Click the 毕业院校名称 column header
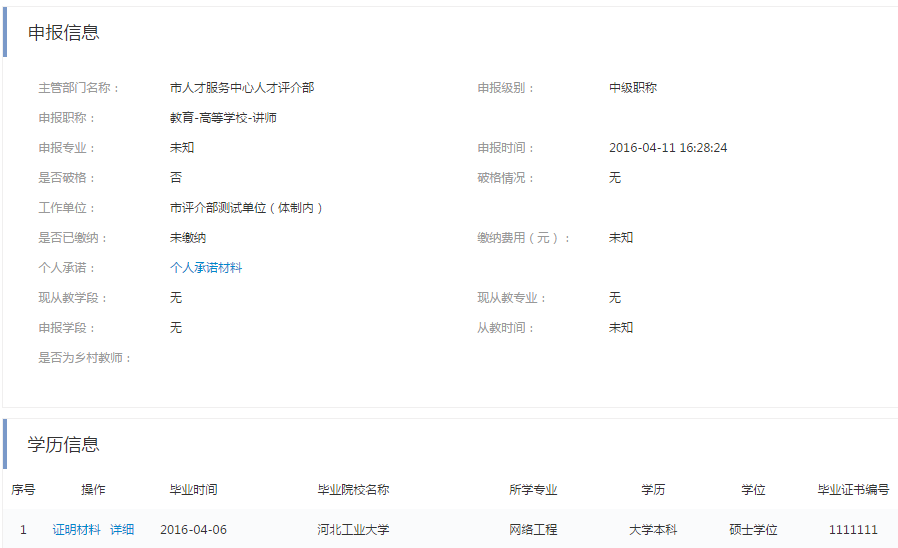The width and height of the screenshot is (898, 548). pyautogui.click(x=353, y=490)
